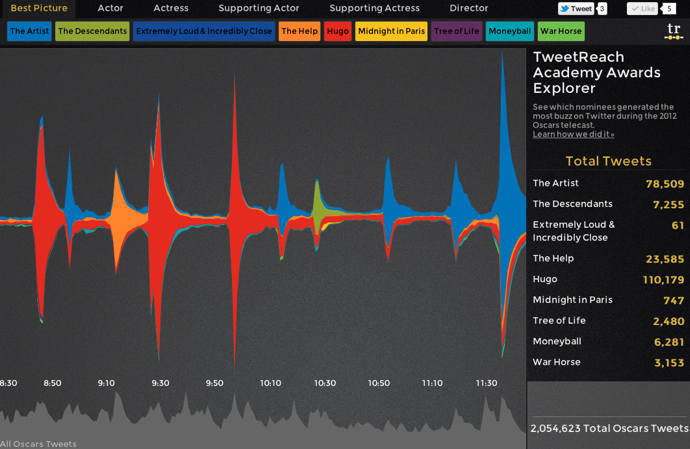Click the 3,153 tweet count value
This screenshot has height=449, width=690.
pos(669,363)
